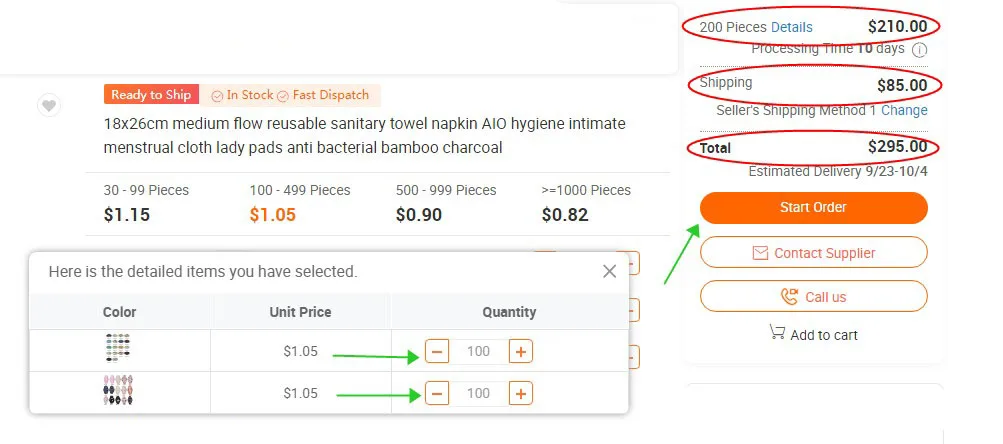Viewport: 1003px width, 444px height.
Task: Click the heart favorite icon
Action: pyautogui.click(x=48, y=105)
